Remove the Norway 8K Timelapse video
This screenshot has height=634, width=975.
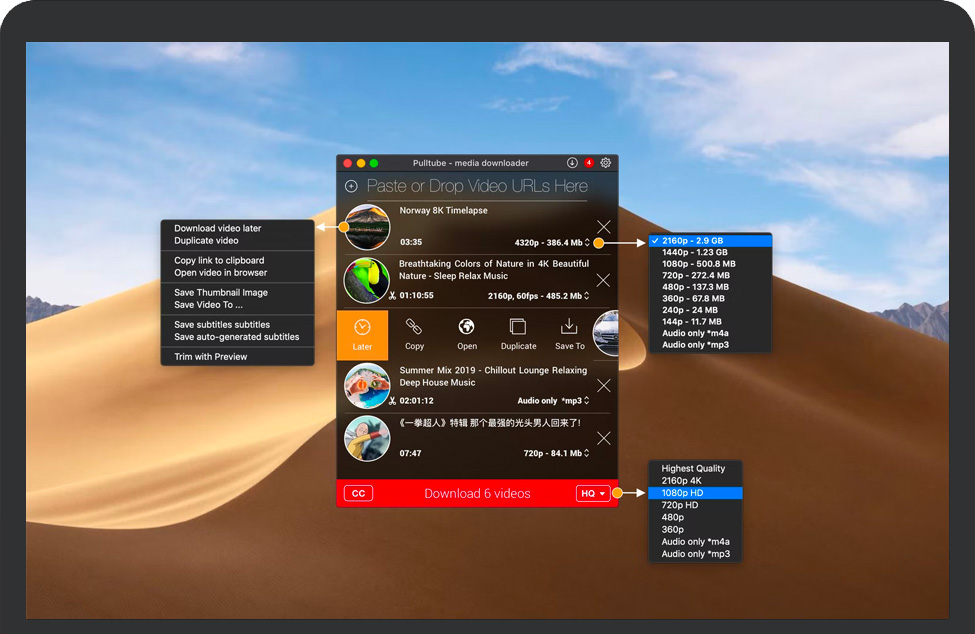coord(603,227)
